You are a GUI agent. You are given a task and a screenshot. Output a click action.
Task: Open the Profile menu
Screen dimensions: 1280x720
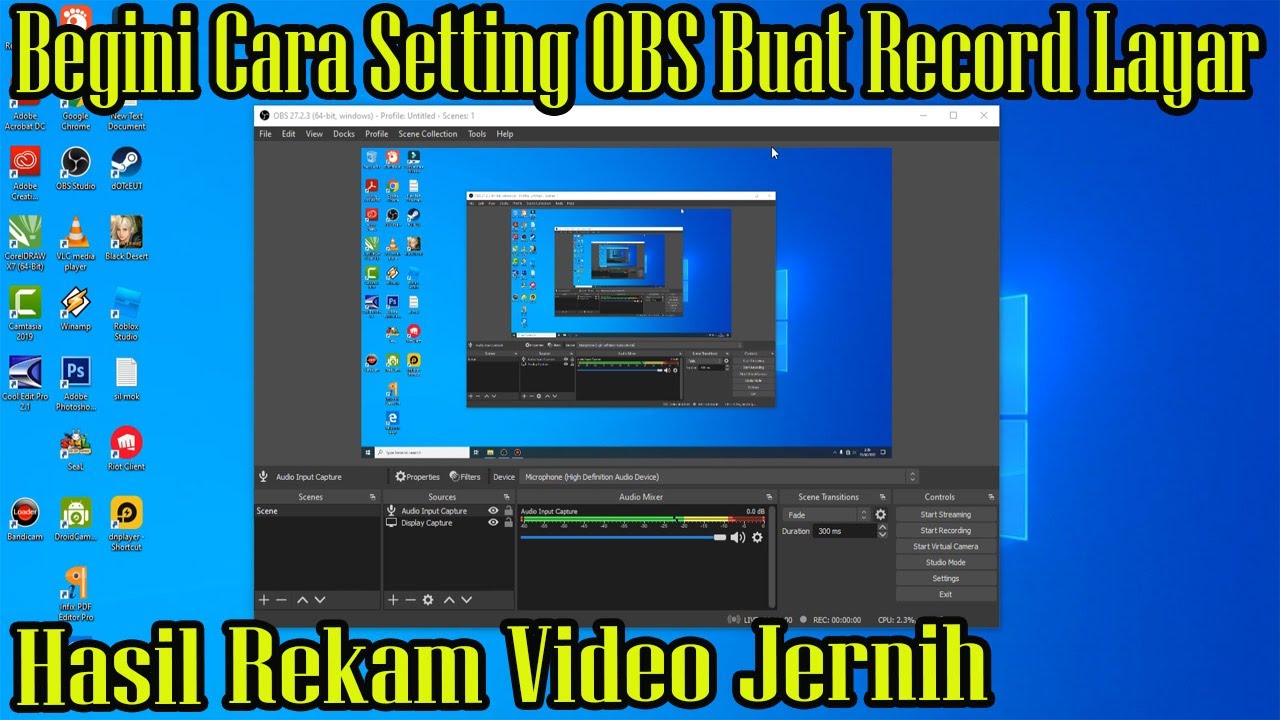click(x=377, y=134)
